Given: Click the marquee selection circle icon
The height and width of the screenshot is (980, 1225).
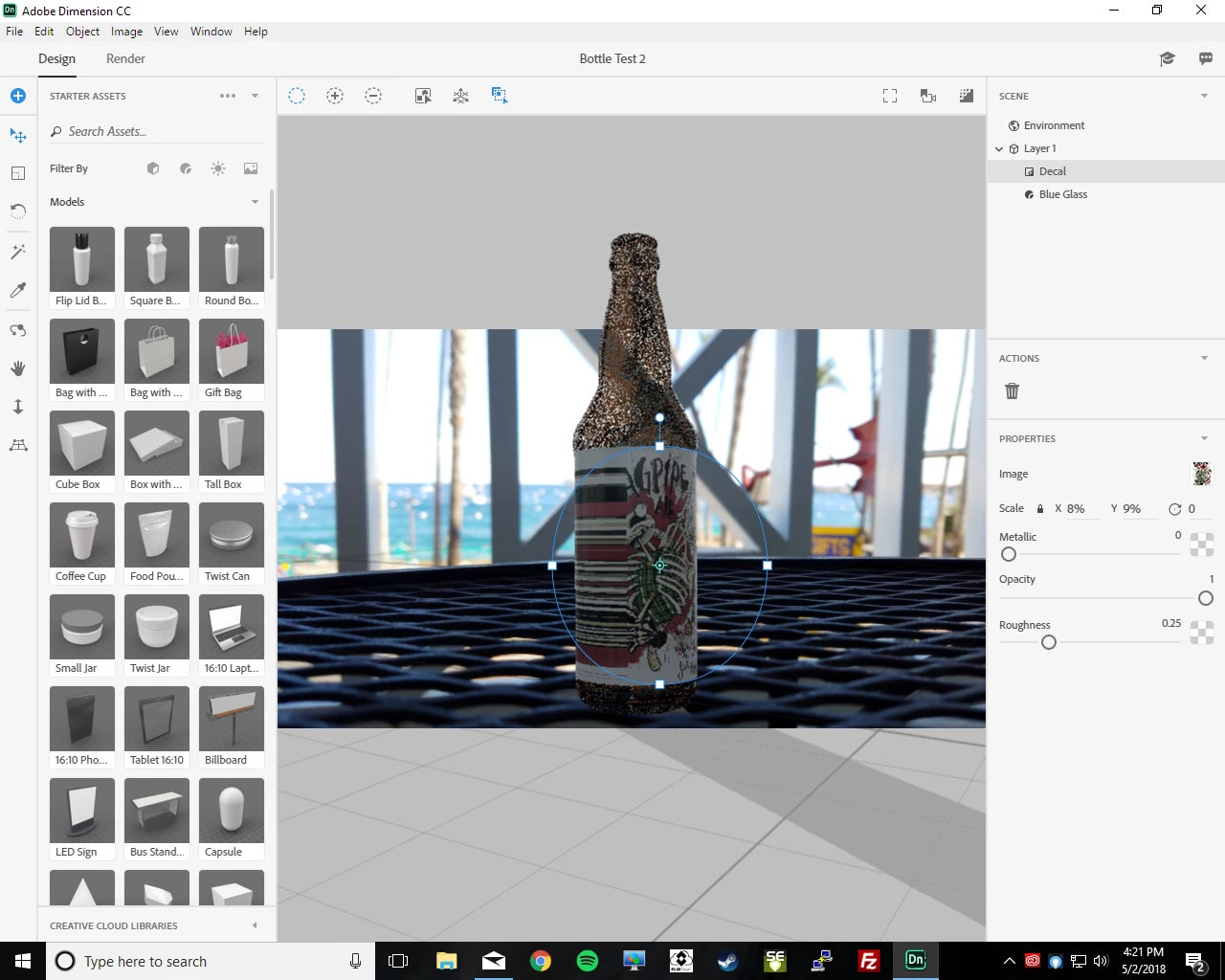Looking at the screenshot, I should 297,96.
